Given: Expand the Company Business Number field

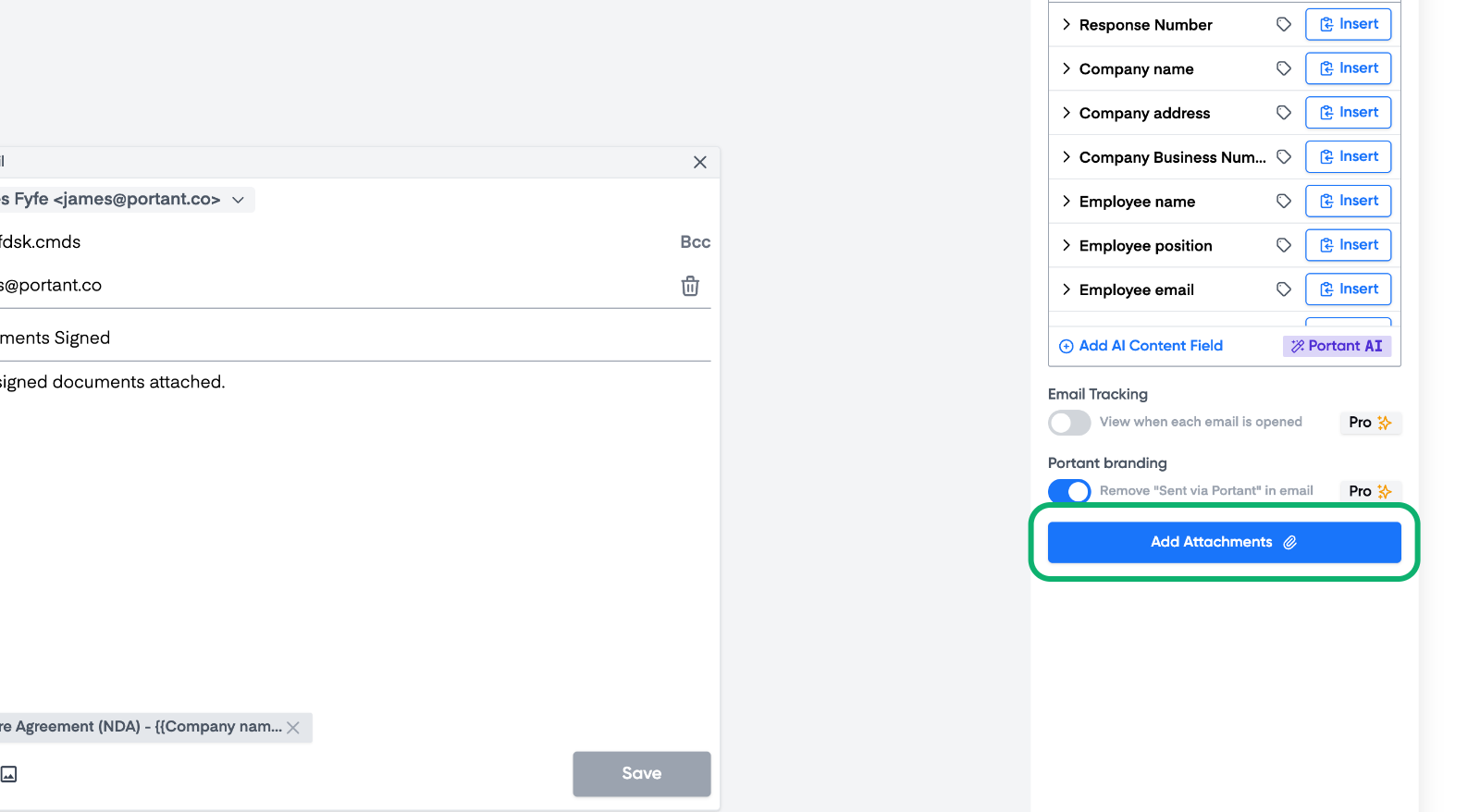Looking at the screenshot, I should (1067, 157).
